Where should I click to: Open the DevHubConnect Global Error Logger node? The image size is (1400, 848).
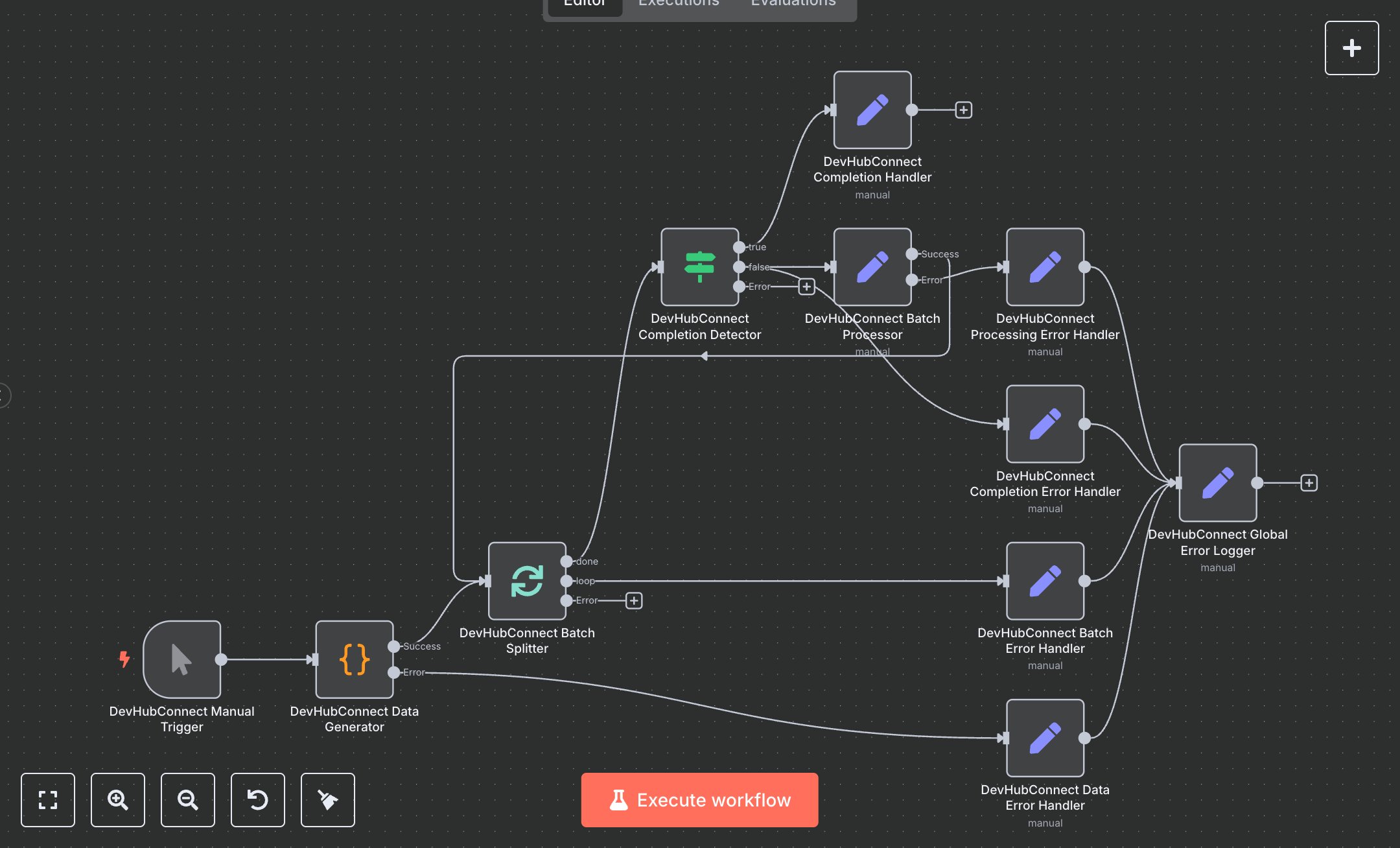pos(1217,483)
